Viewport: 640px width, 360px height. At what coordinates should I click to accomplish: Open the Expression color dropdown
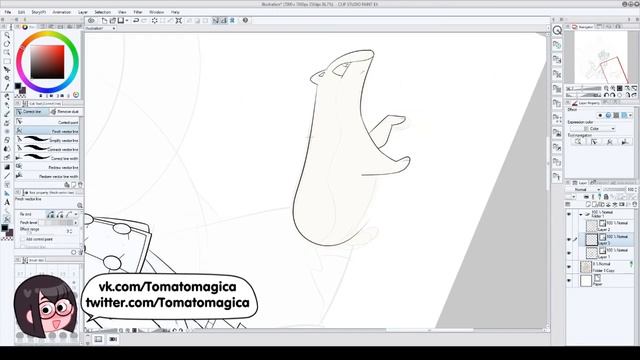pyautogui.click(x=592, y=129)
